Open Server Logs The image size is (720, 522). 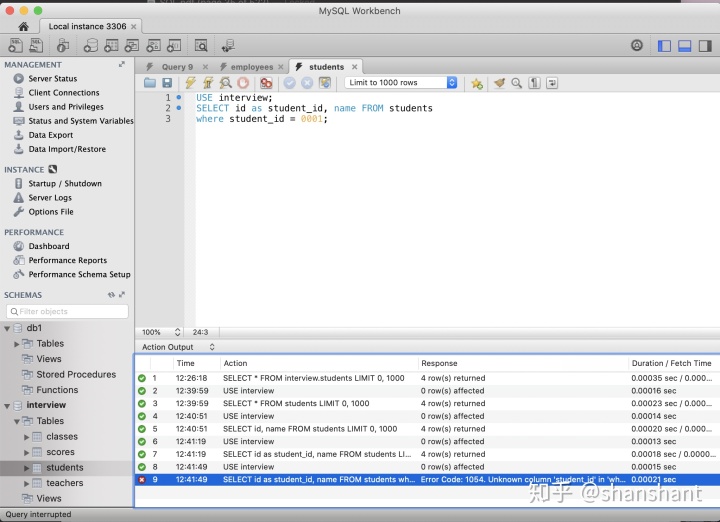tap(50, 198)
